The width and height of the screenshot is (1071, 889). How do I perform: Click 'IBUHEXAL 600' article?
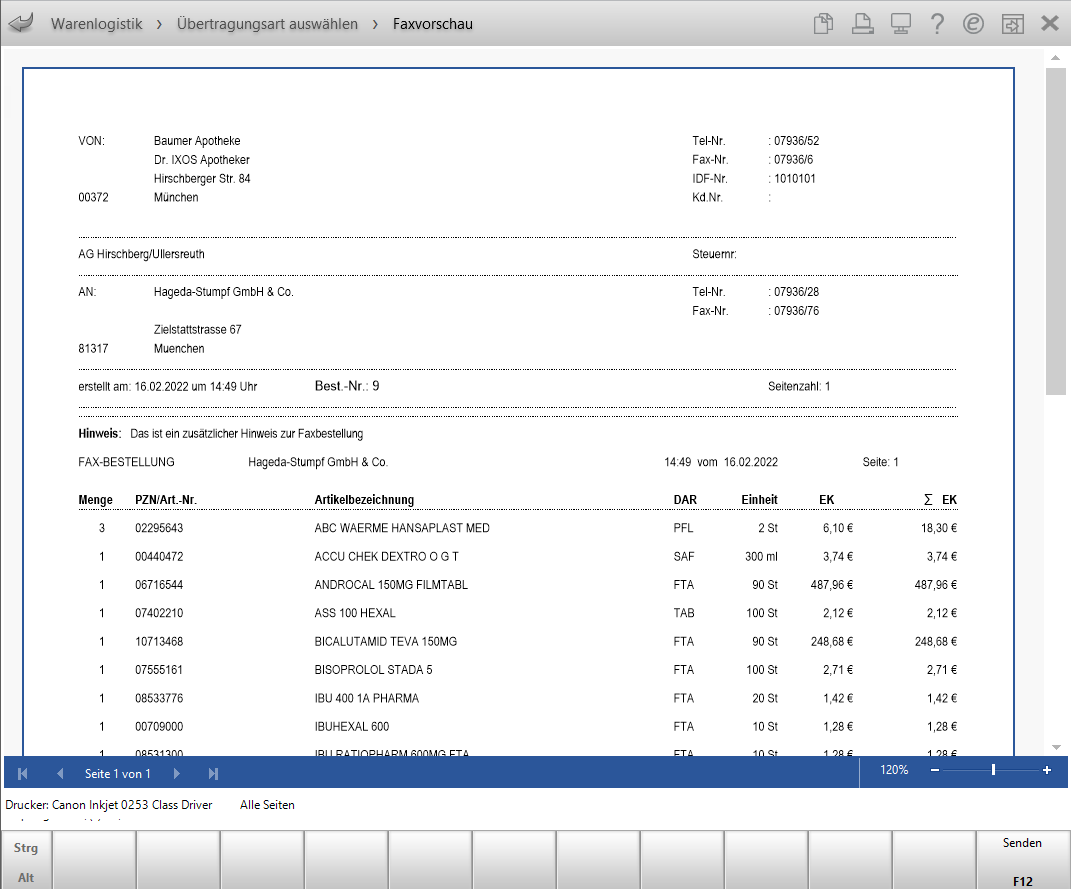tap(352, 726)
